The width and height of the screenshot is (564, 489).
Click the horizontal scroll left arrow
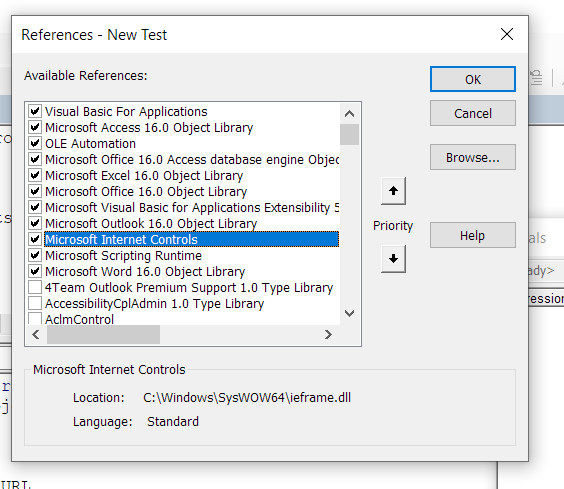point(36,335)
